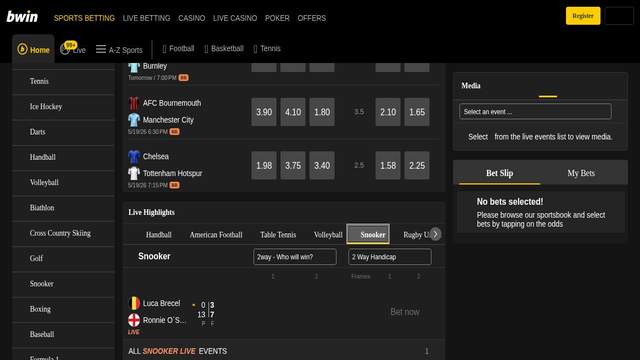Click the yellow Register button
Image resolution: width=640 pixels, height=360 pixels.
[583, 16]
